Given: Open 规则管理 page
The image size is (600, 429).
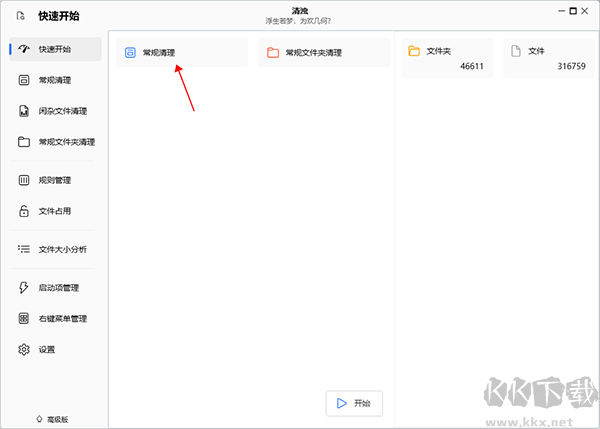Looking at the screenshot, I should point(54,181).
